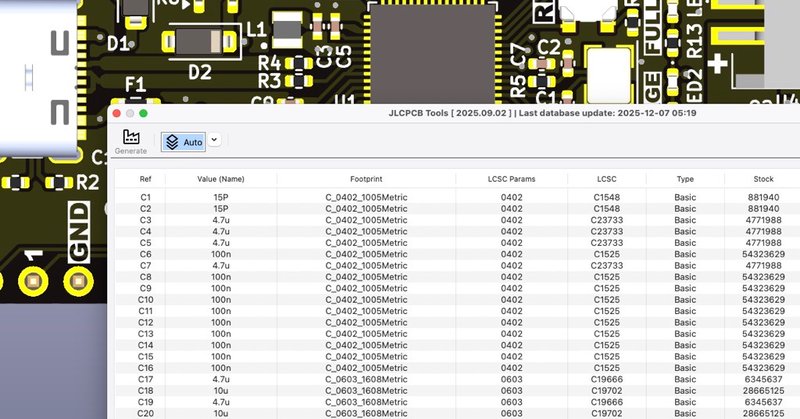Click LCSC part C23733 in row C3
Screen dimensions: 800x419
607,220
